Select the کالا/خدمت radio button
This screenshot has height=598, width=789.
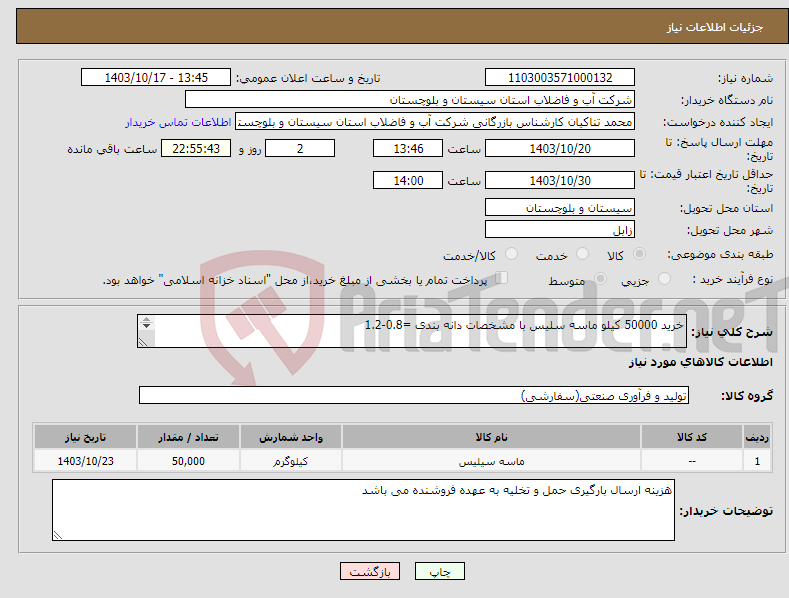pyautogui.click(x=511, y=254)
